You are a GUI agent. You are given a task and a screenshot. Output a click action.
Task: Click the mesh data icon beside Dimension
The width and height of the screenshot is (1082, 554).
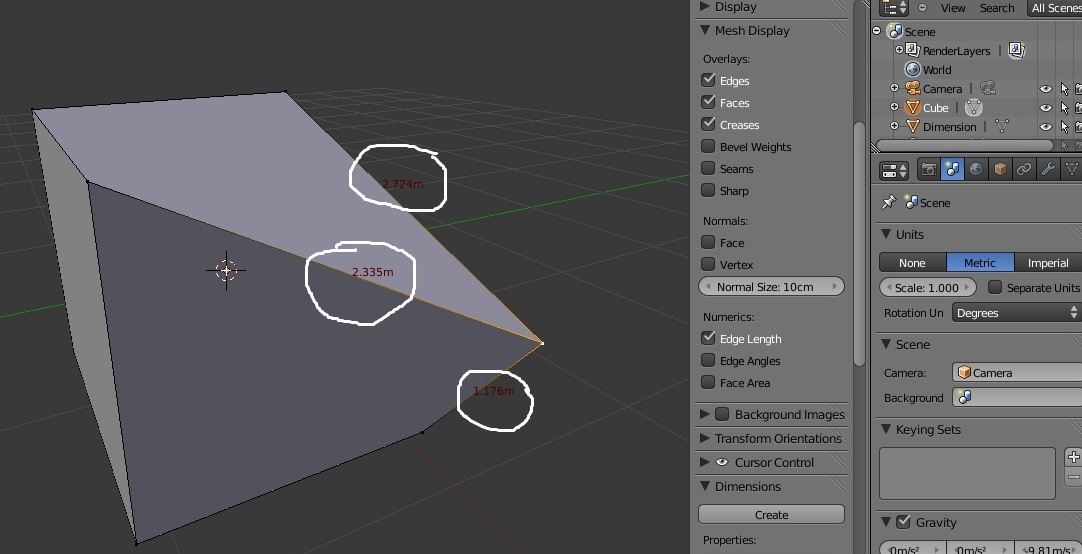(x=1002, y=126)
